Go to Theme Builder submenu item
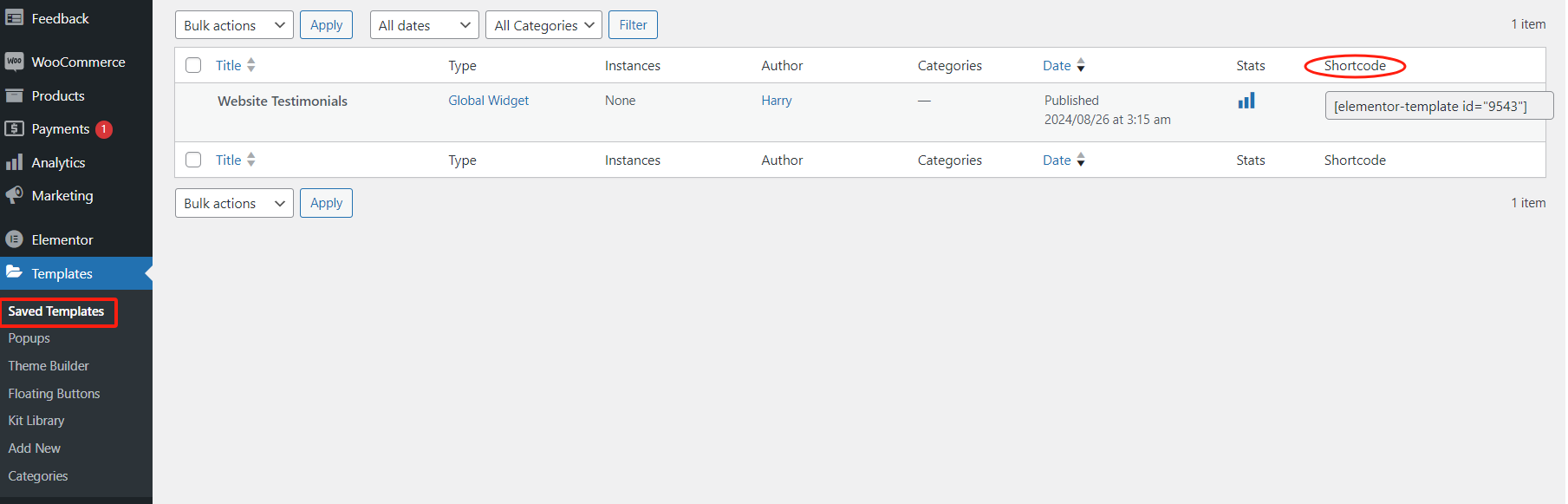Image resolution: width=1568 pixels, height=504 pixels. tap(49, 366)
